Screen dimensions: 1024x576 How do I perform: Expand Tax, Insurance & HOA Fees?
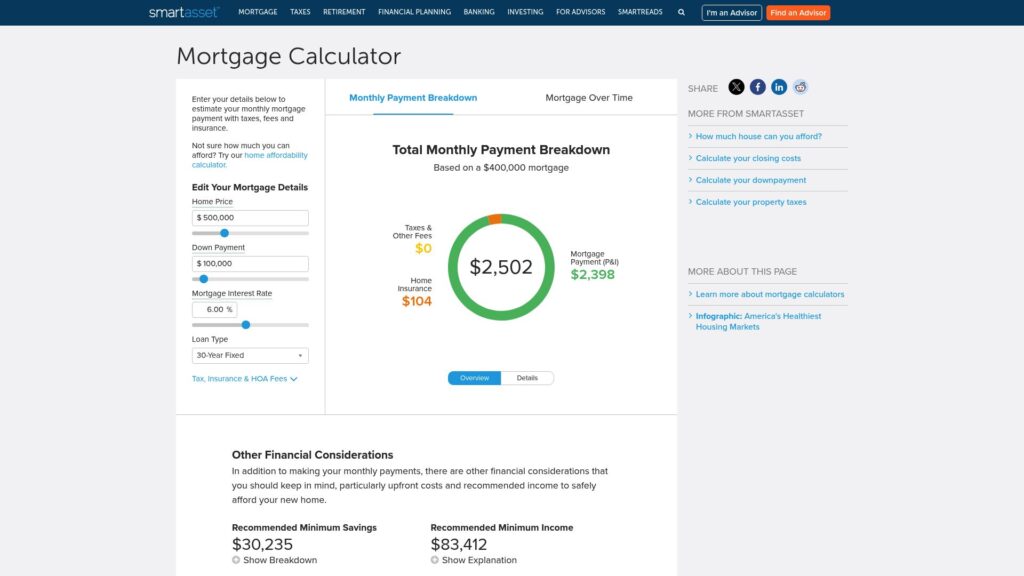click(x=244, y=379)
